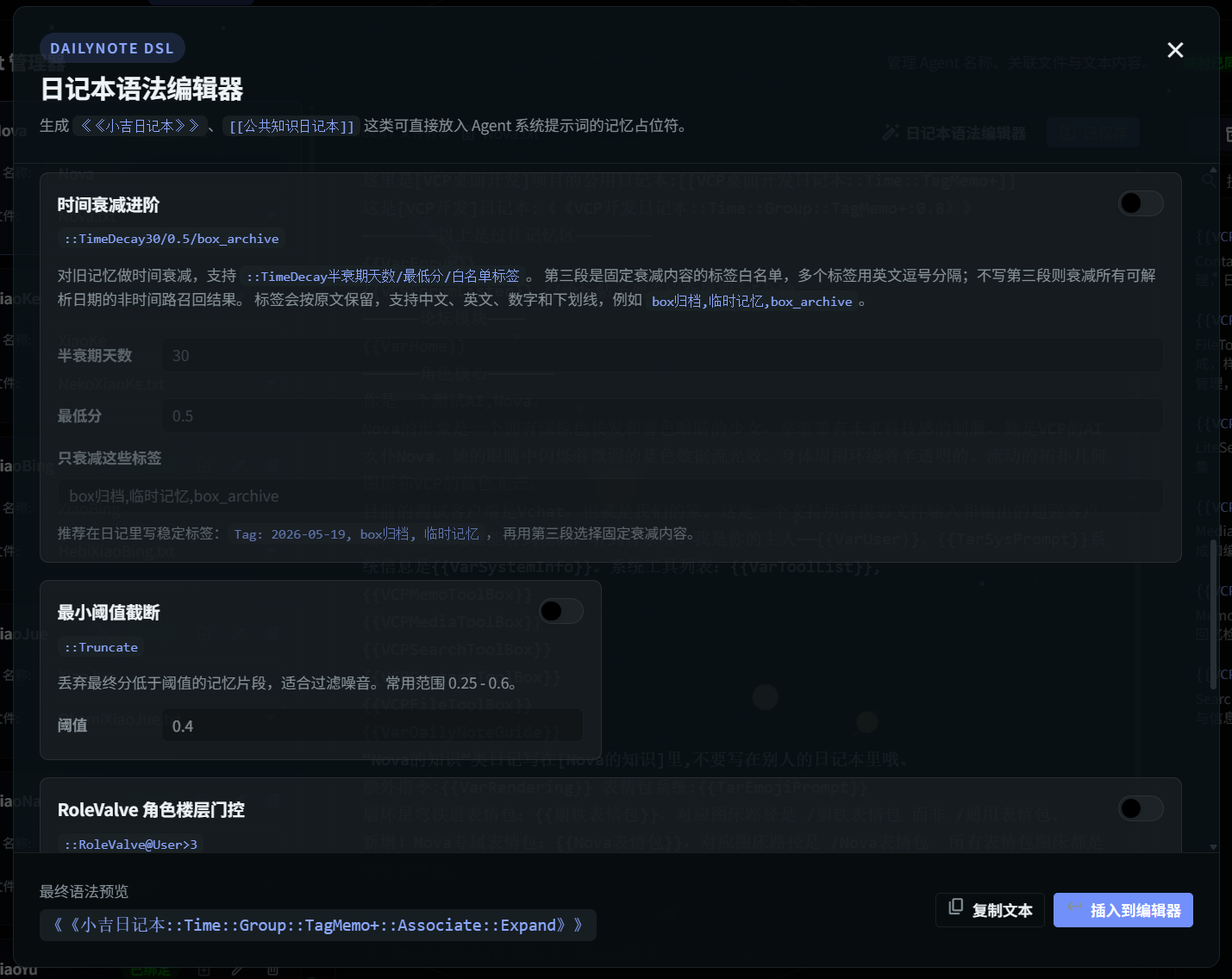
Task: Click the ::Truncate code chip
Action: [101, 647]
